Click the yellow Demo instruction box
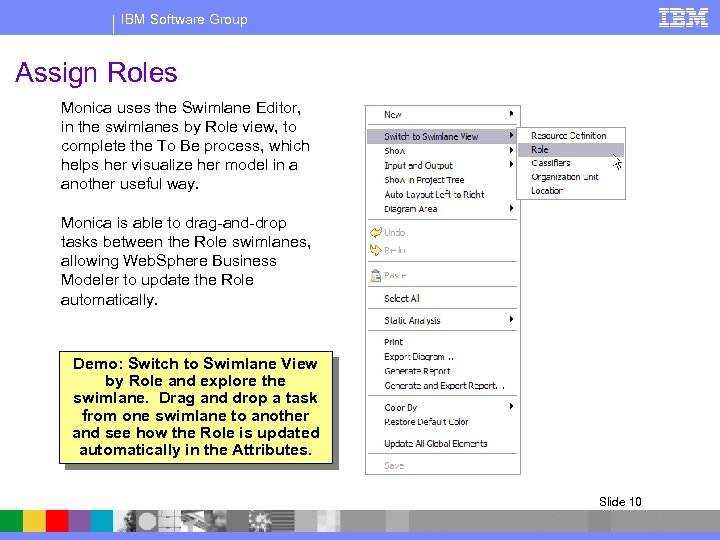 point(196,407)
